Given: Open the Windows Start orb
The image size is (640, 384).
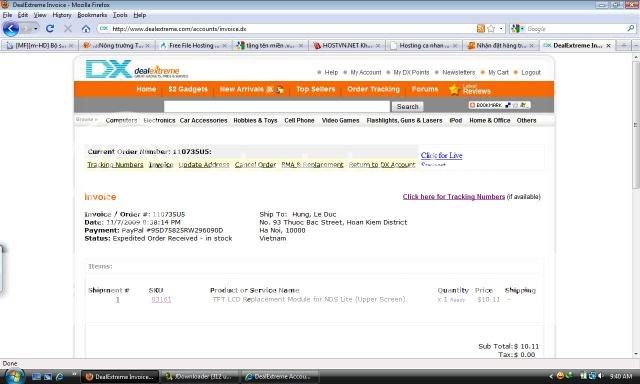Looking at the screenshot, I should (14, 376).
